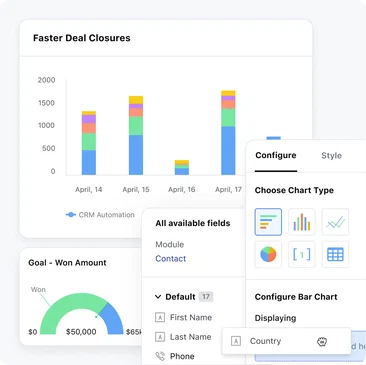Viewport: 366px width, 365px height.
Task: Click the Choose Chart Type heading
Action: pos(294,190)
